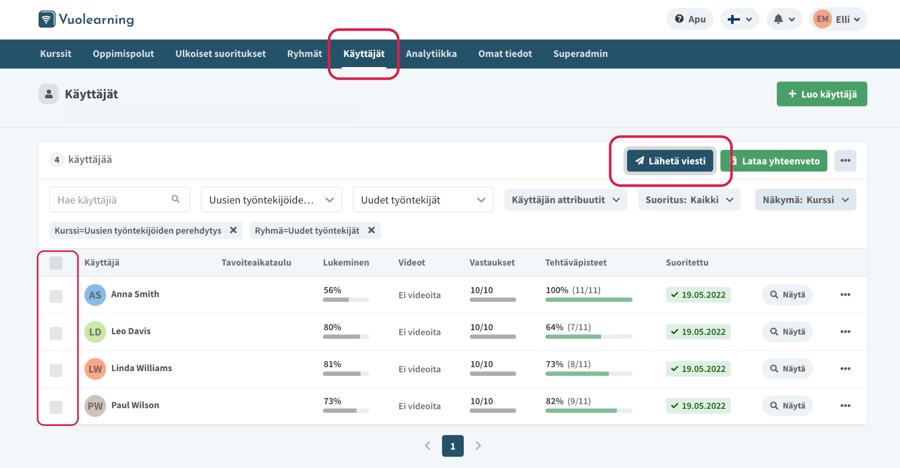The image size is (900, 468).
Task: Click the search magnifier in Hae käyttäjää
Action: click(176, 199)
